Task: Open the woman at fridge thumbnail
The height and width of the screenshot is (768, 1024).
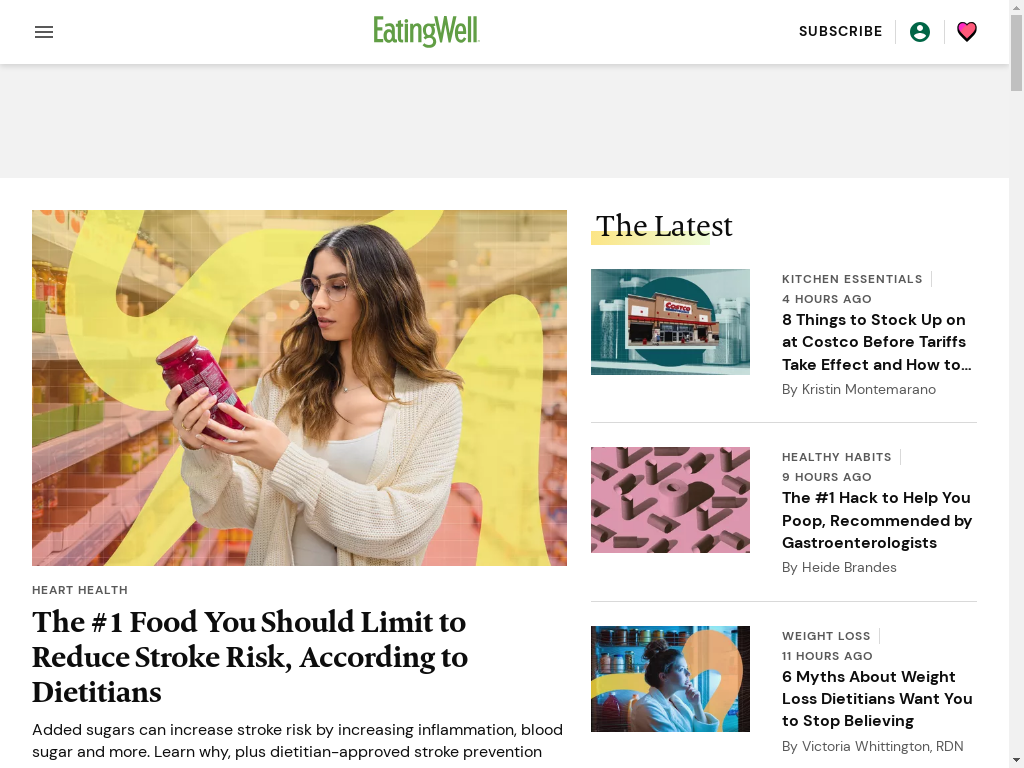Action: 670,679
